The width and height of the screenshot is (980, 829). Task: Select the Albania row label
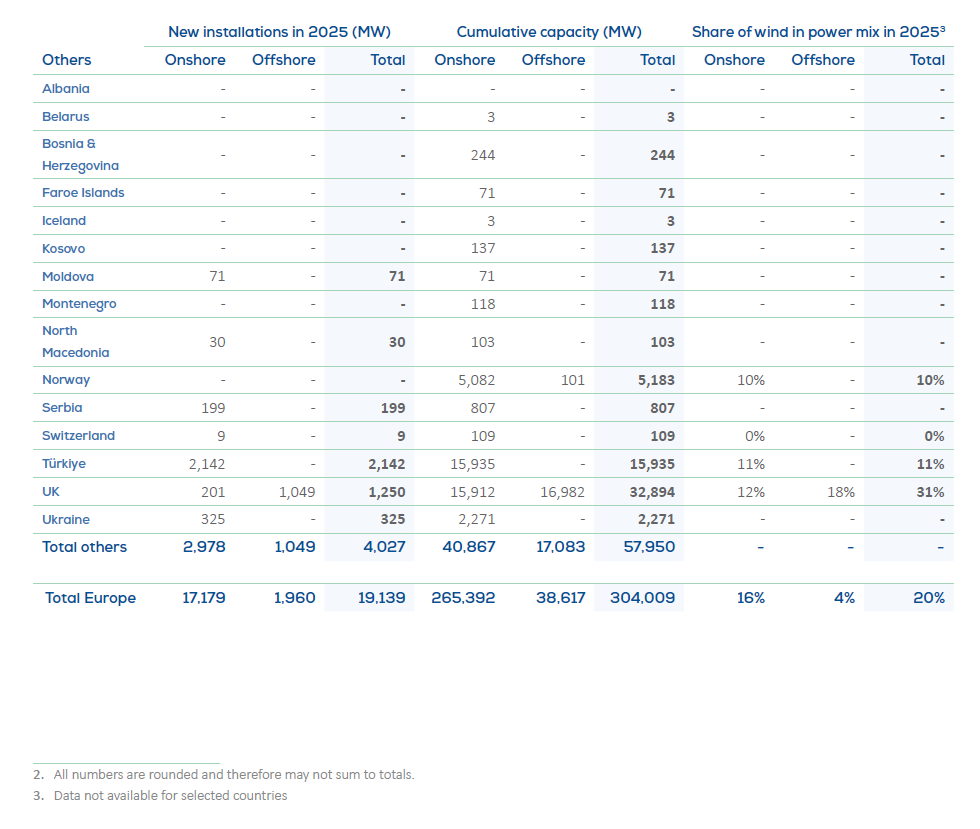tap(66, 89)
